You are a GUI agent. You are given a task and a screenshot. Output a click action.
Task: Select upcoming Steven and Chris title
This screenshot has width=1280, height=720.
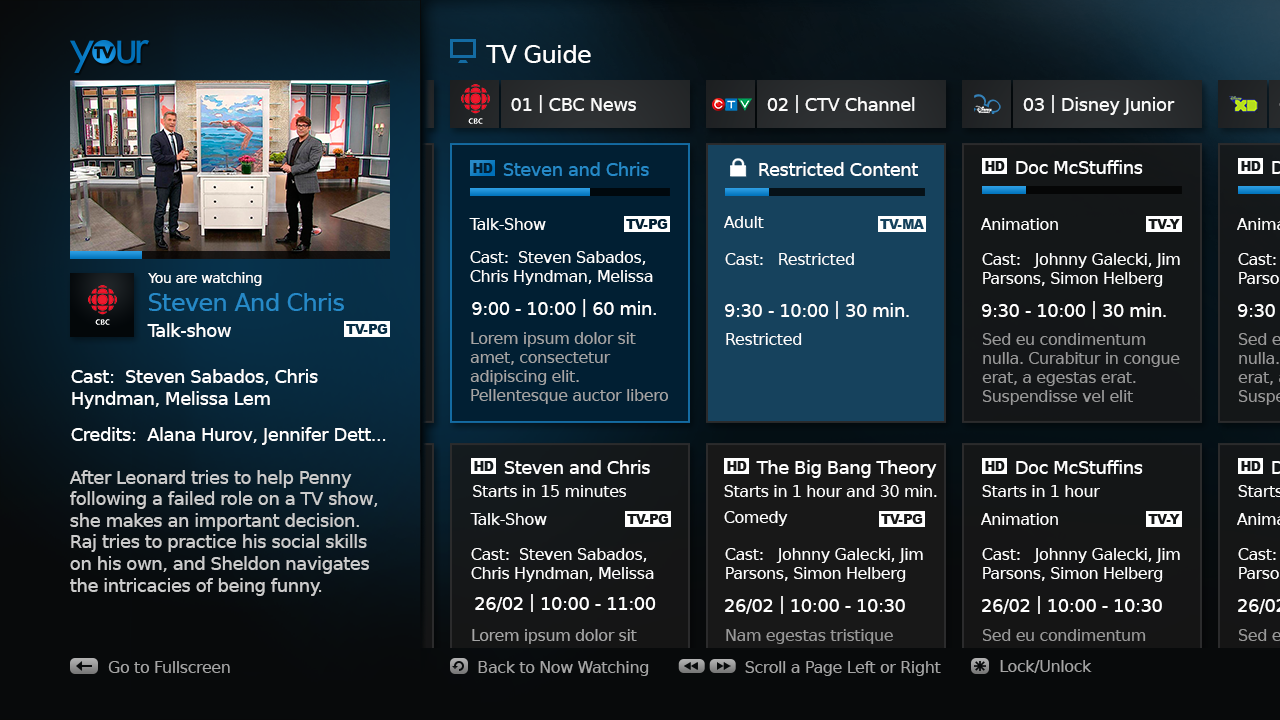click(x=577, y=467)
